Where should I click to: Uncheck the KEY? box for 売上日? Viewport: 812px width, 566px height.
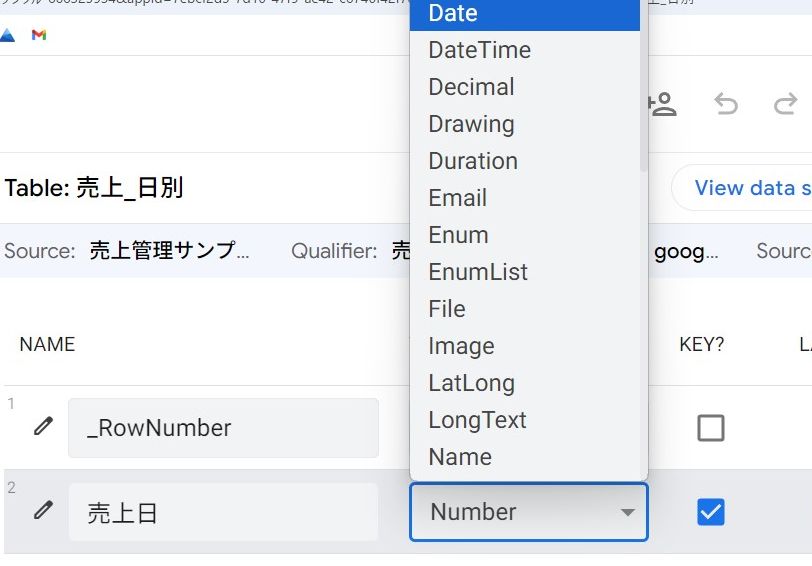pos(710,512)
